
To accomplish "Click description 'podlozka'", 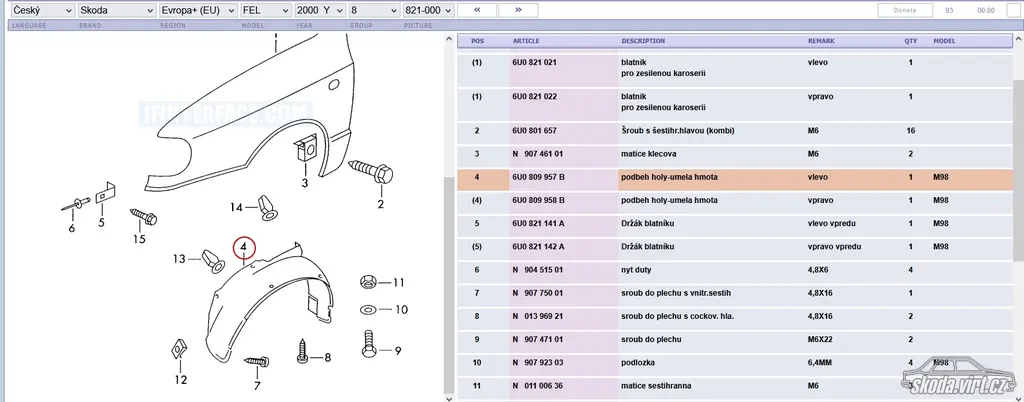I will click(637, 363).
